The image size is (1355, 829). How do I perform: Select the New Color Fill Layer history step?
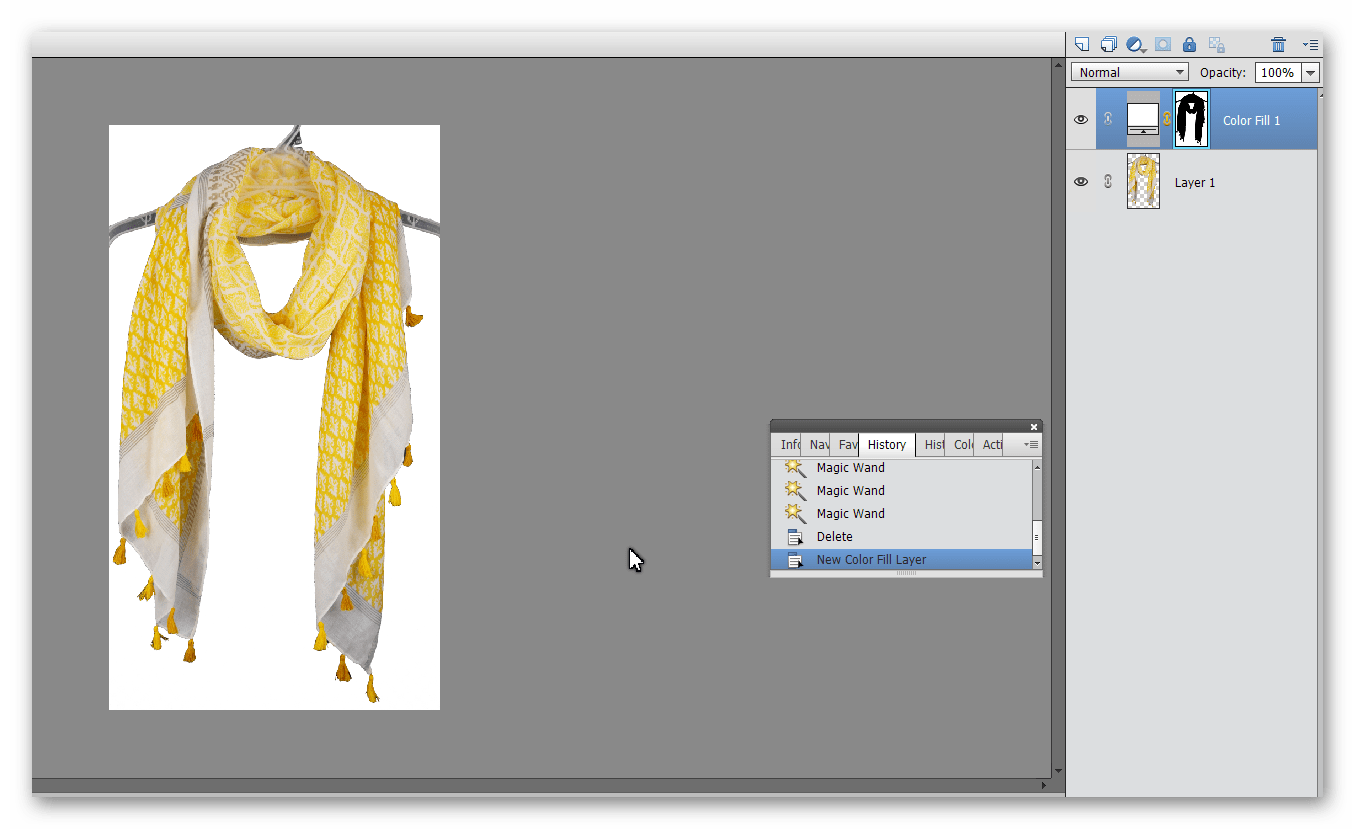click(x=871, y=559)
